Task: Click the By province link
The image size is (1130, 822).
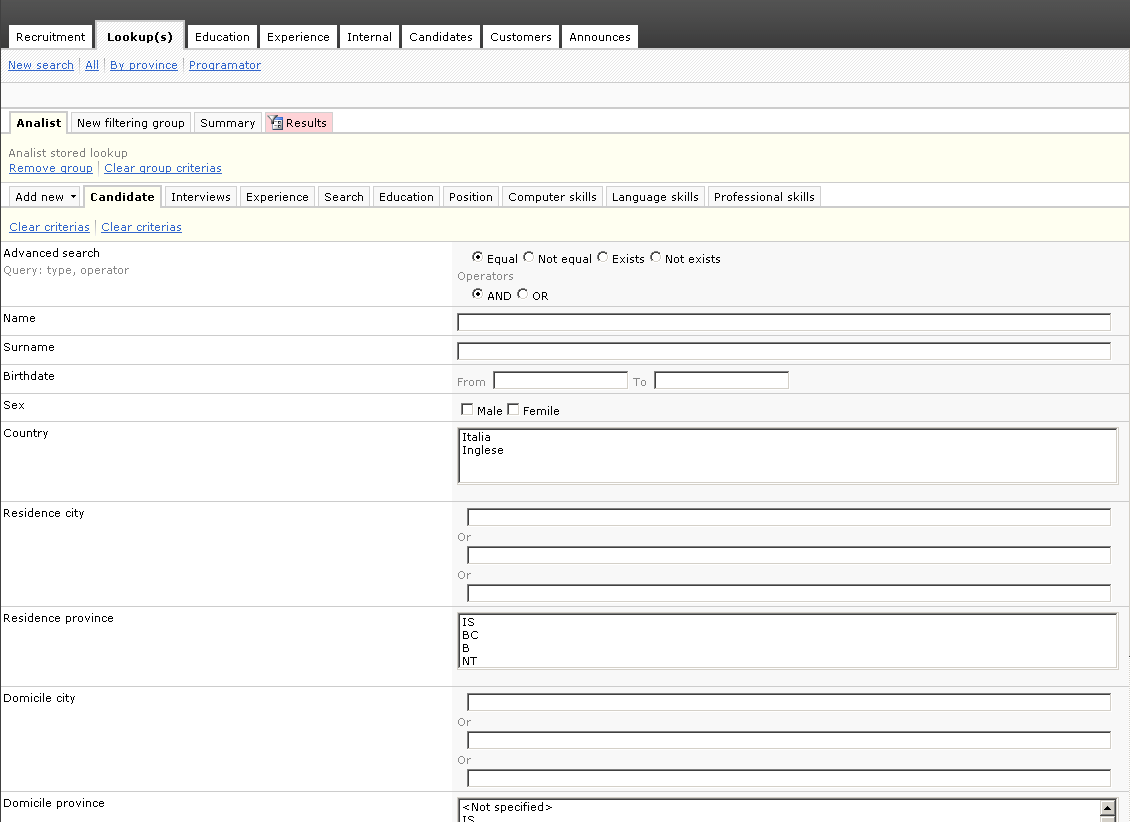Action: pos(143,65)
